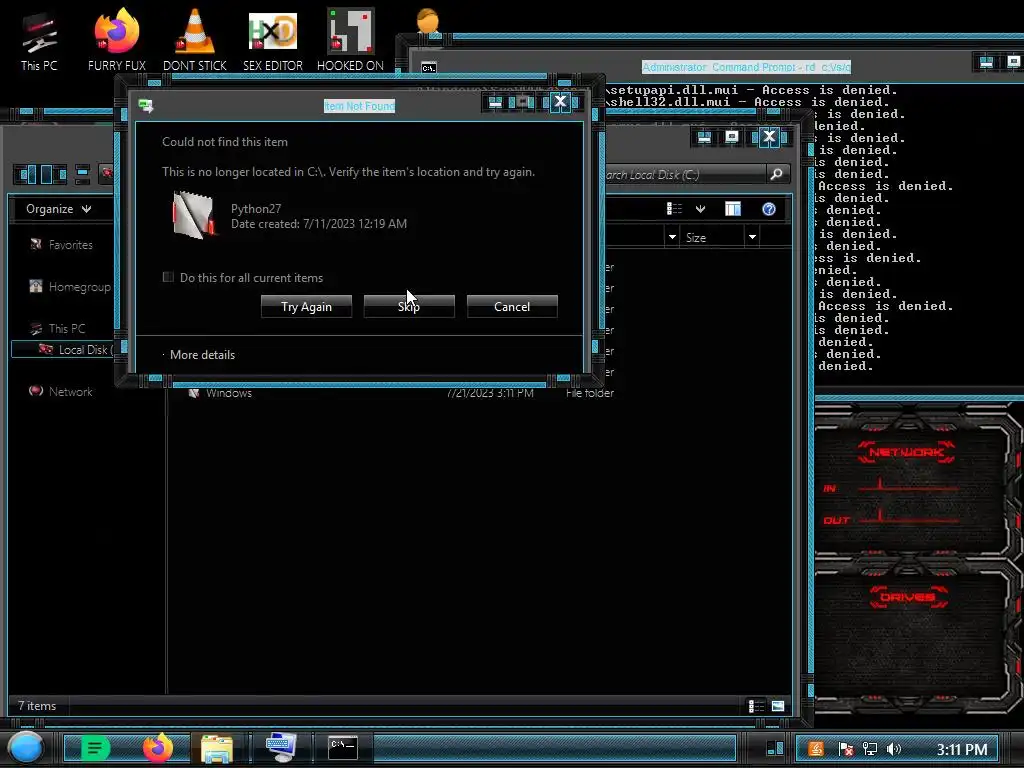This screenshot has height=768, width=1024.
Task: Minimize the Explorer window
Action: [x=704, y=136]
